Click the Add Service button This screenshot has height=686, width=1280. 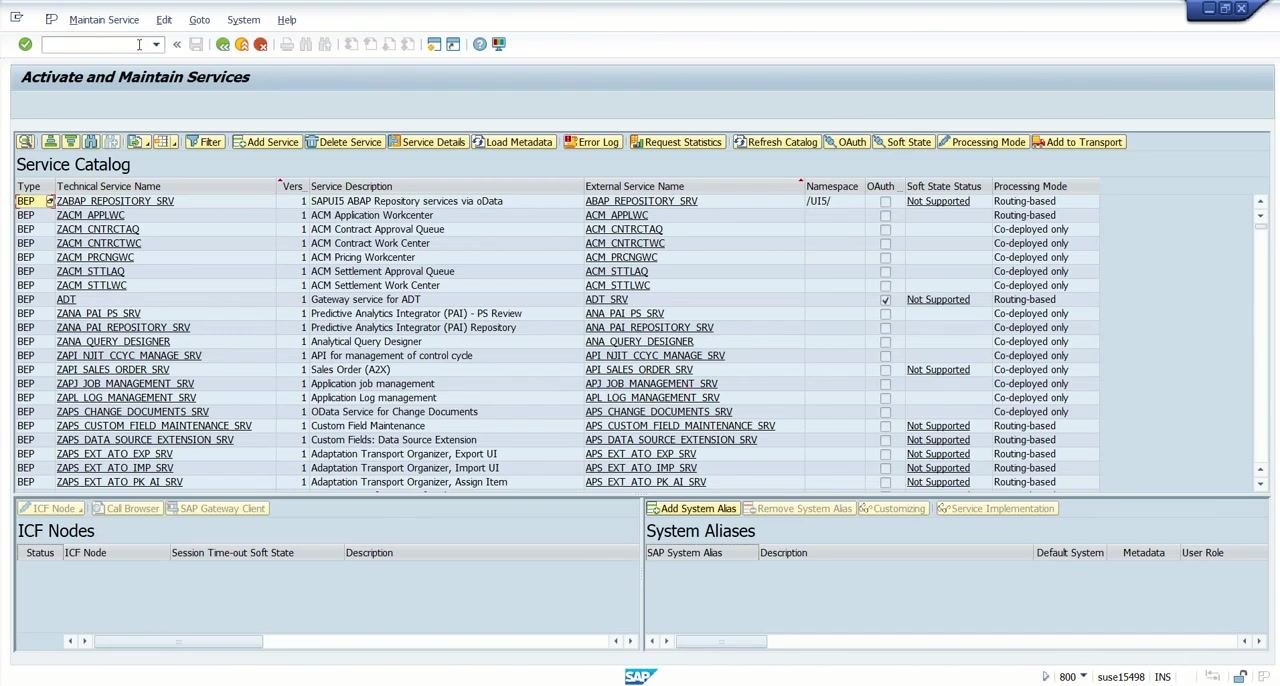[x=266, y=142]
